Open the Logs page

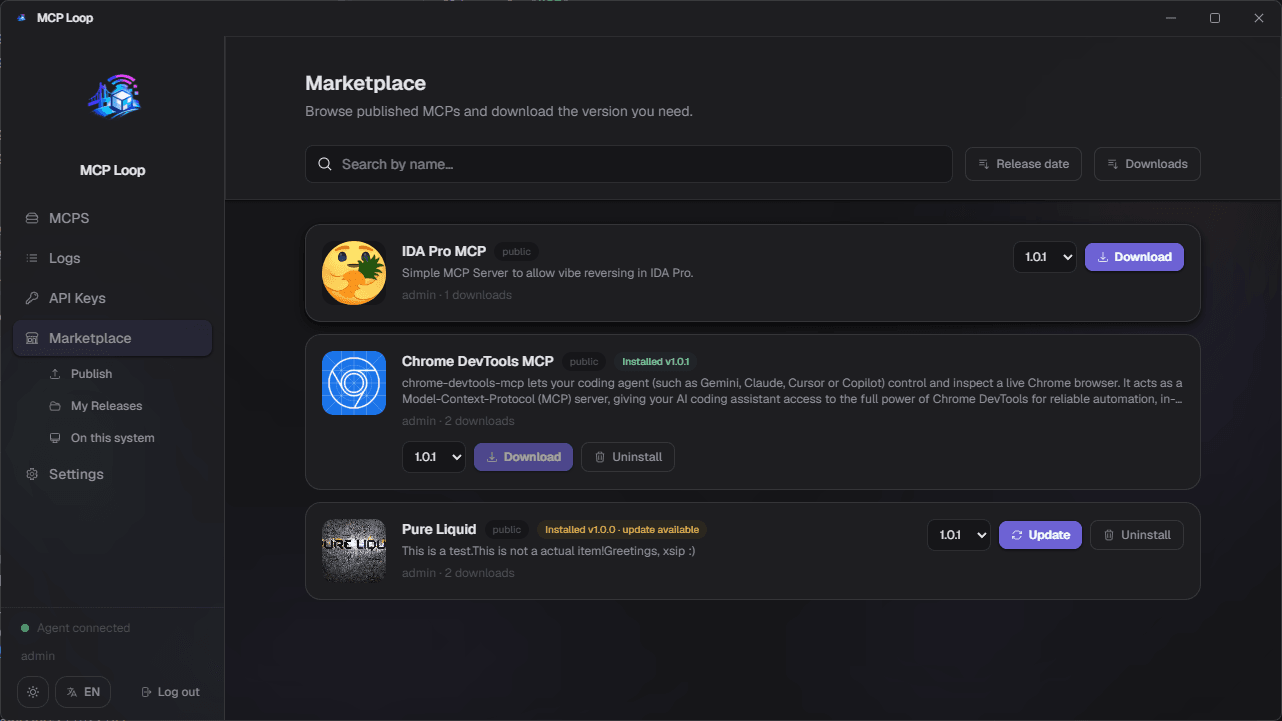click(112, 258)
